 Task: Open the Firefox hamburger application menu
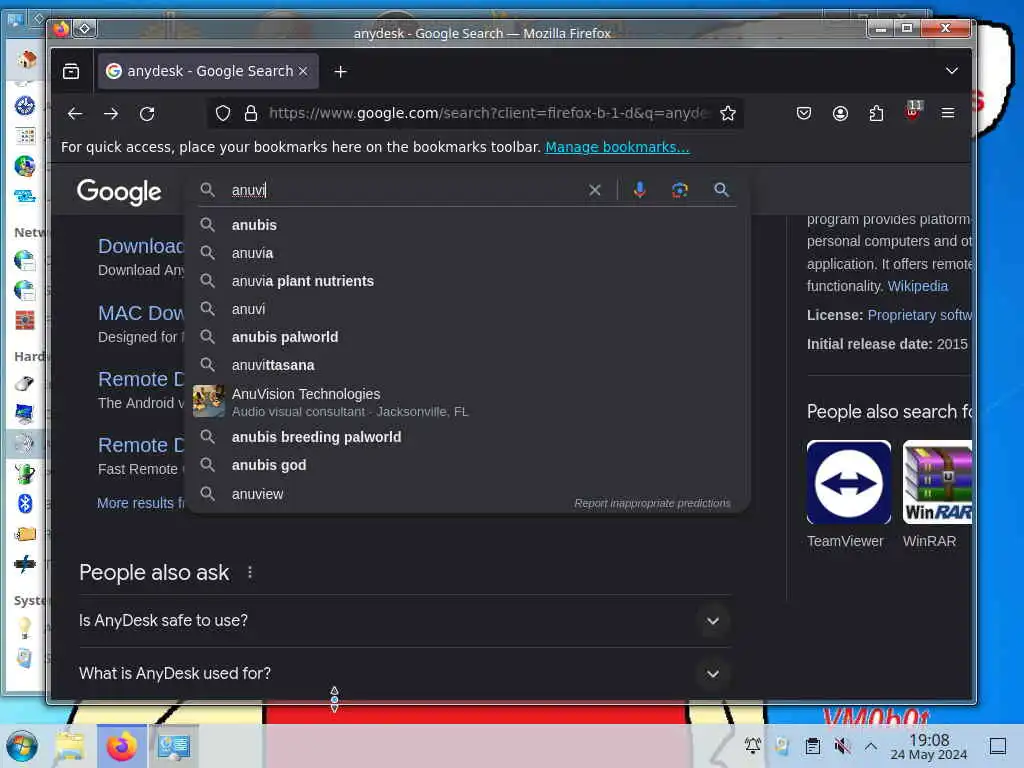click(948, 114)
